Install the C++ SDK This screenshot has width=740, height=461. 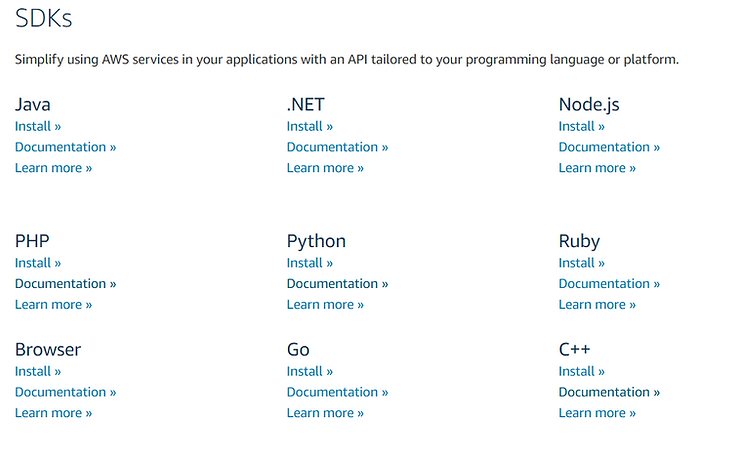pyautogui.click(x=581, y=371)
